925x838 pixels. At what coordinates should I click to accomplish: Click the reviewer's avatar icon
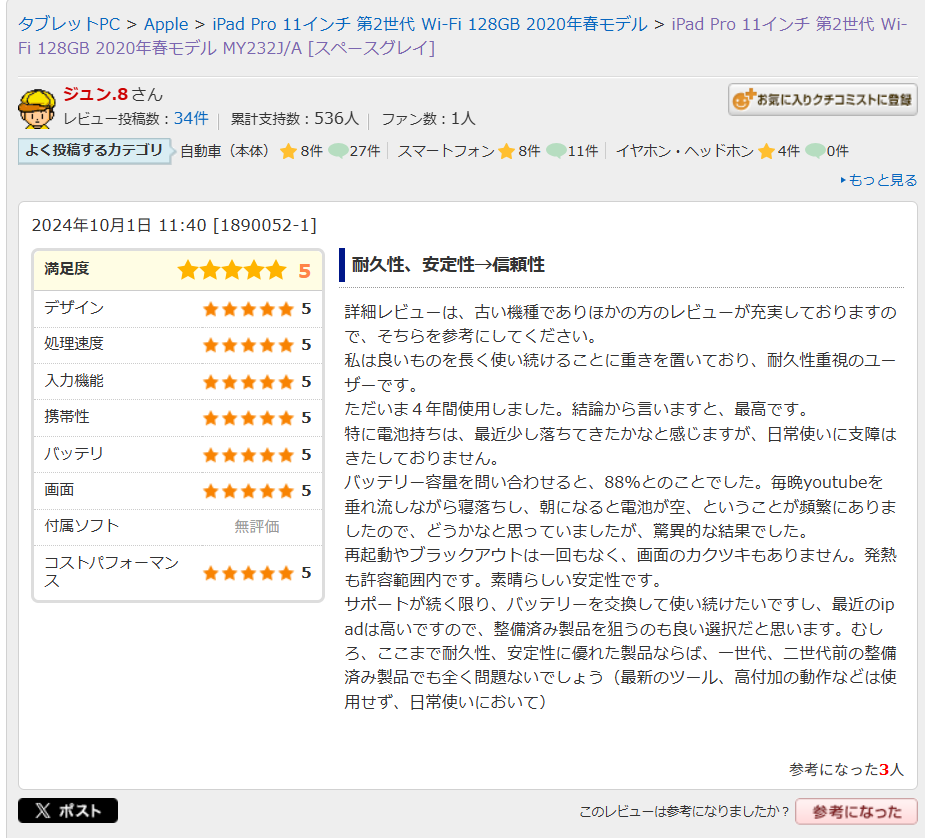pos(37,109)
